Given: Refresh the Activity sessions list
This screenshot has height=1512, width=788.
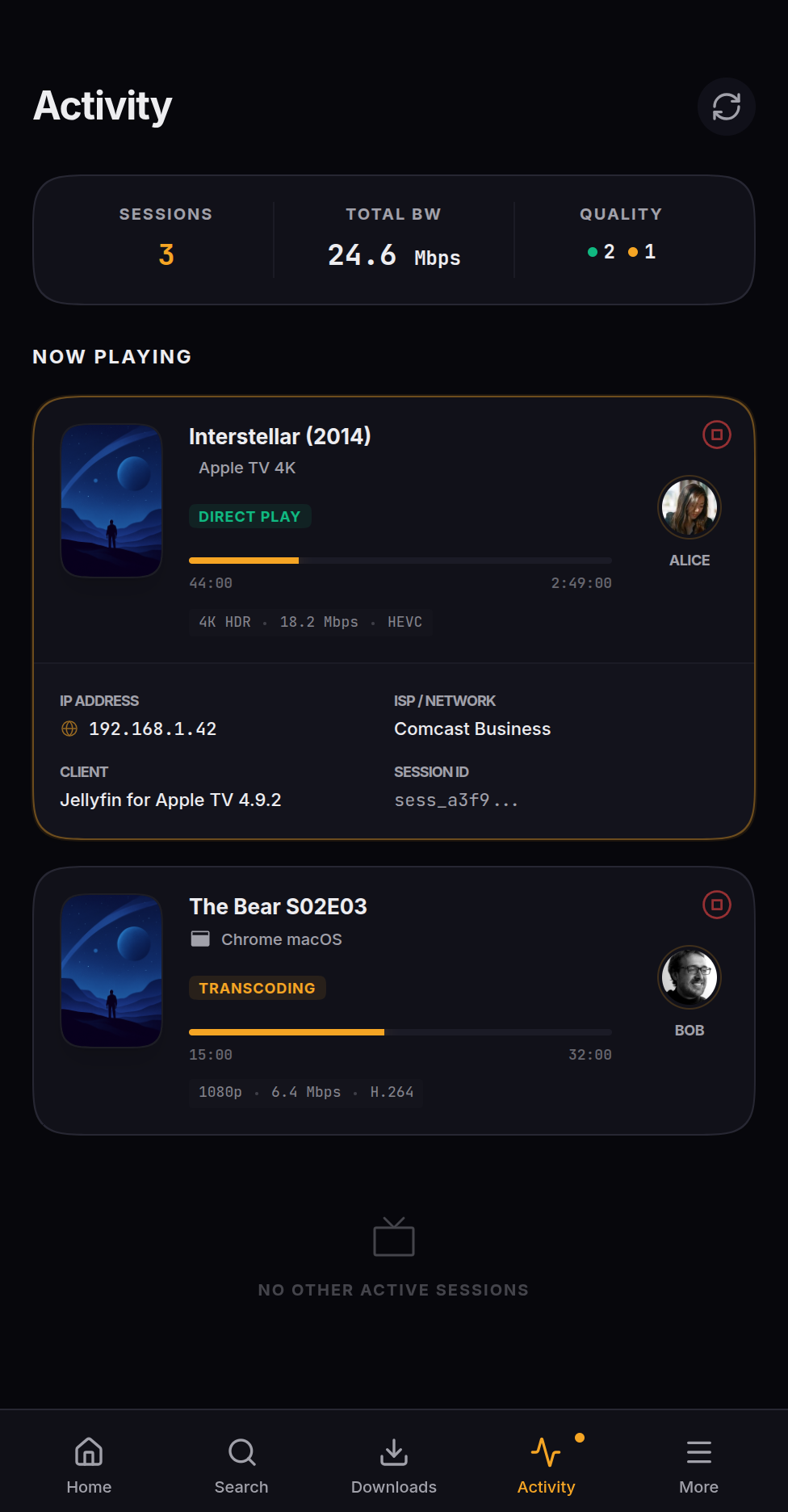Looking at the screenshot, I should [x=726, y=107].
